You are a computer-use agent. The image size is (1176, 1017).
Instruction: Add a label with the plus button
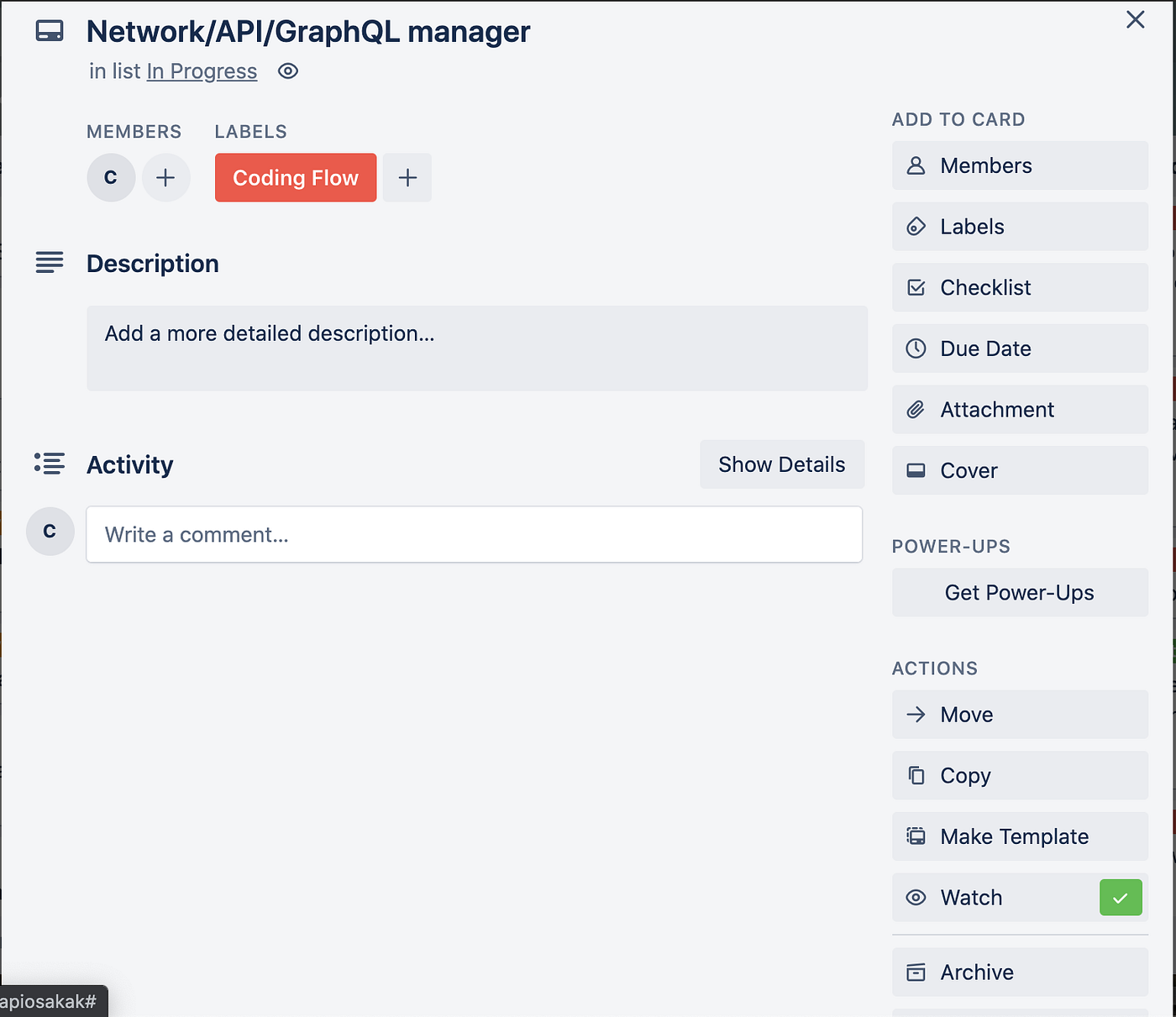point(407,178)
